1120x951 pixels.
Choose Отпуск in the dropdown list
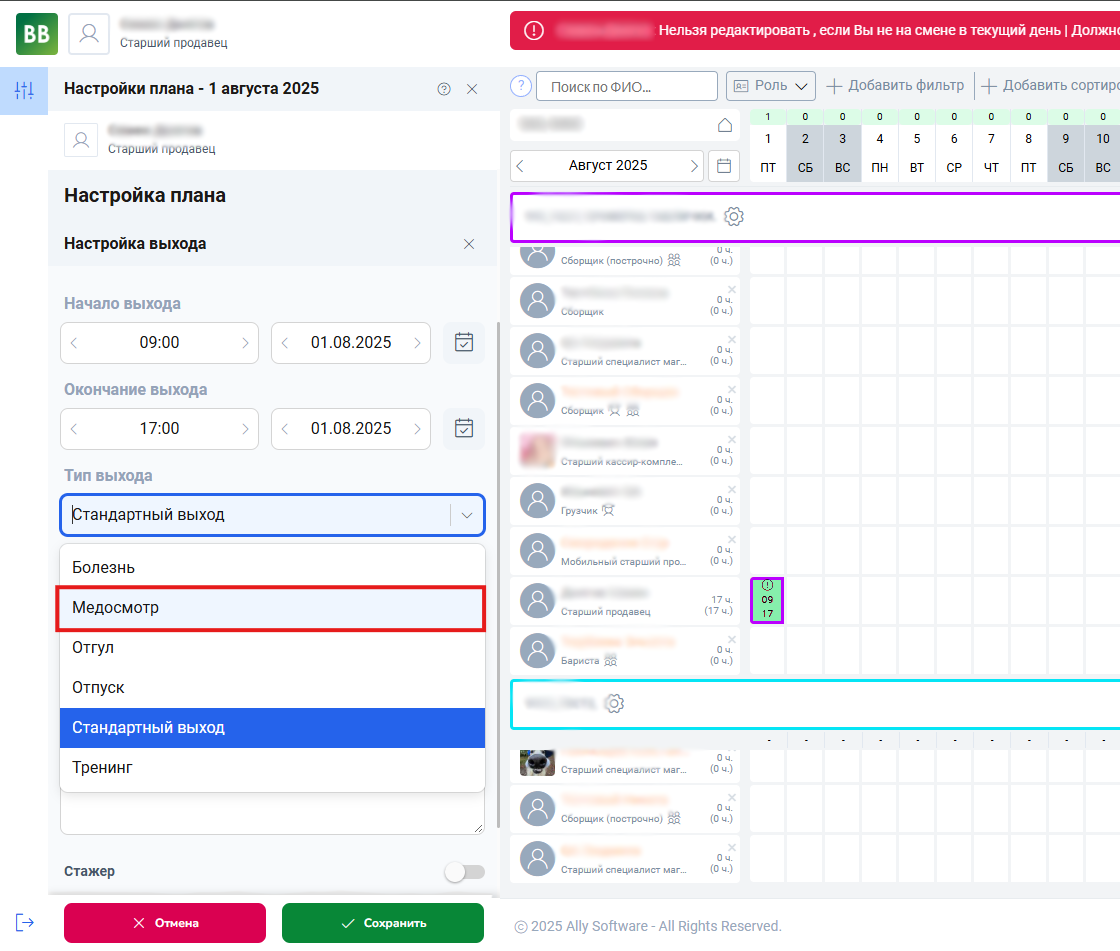point(272,688)
